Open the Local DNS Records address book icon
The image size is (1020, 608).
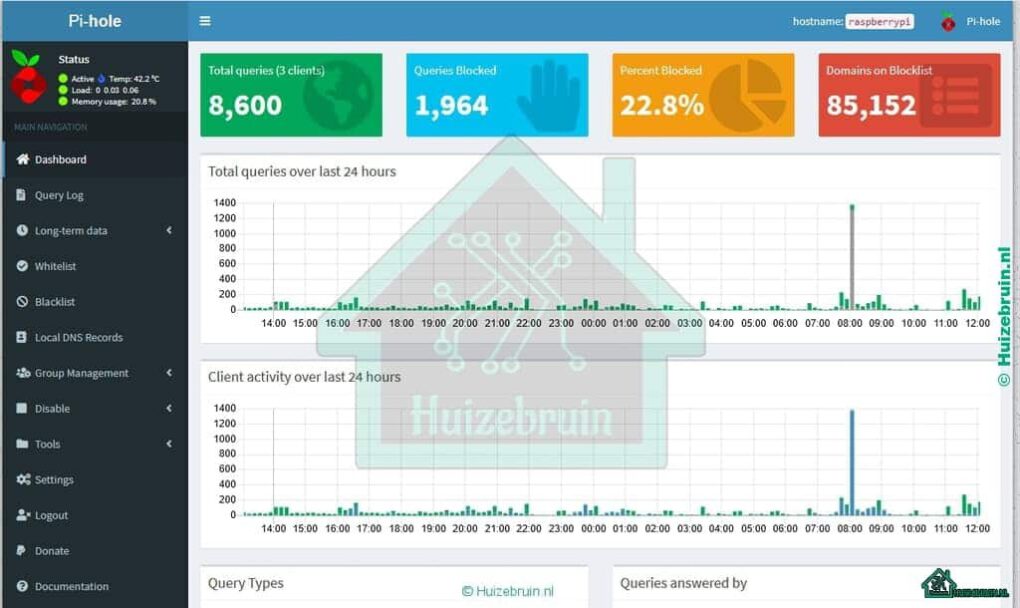pos(21,337)
